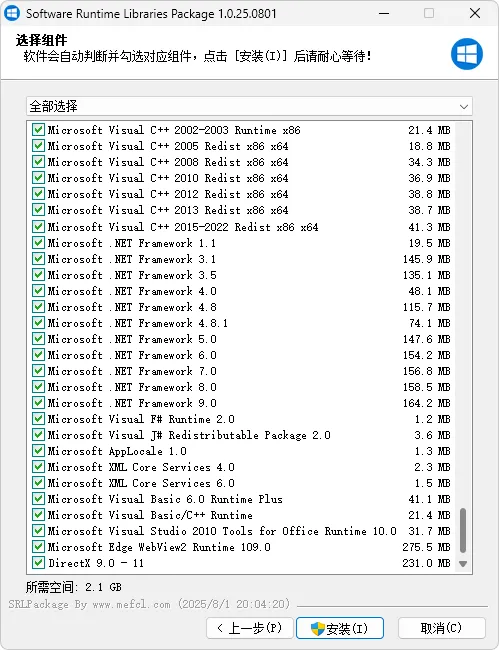Deselect Visual C++ 2012 Redist checkbox
Viewport: 499px width, 650px height.
pos(38,194)
